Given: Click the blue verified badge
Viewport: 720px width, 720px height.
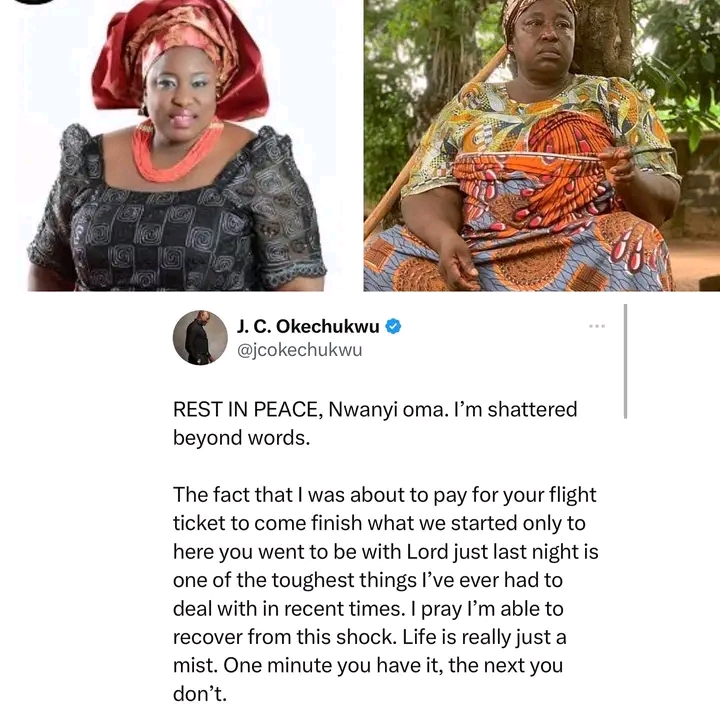Looking at the screenshot, I should (x=393, y=326).
